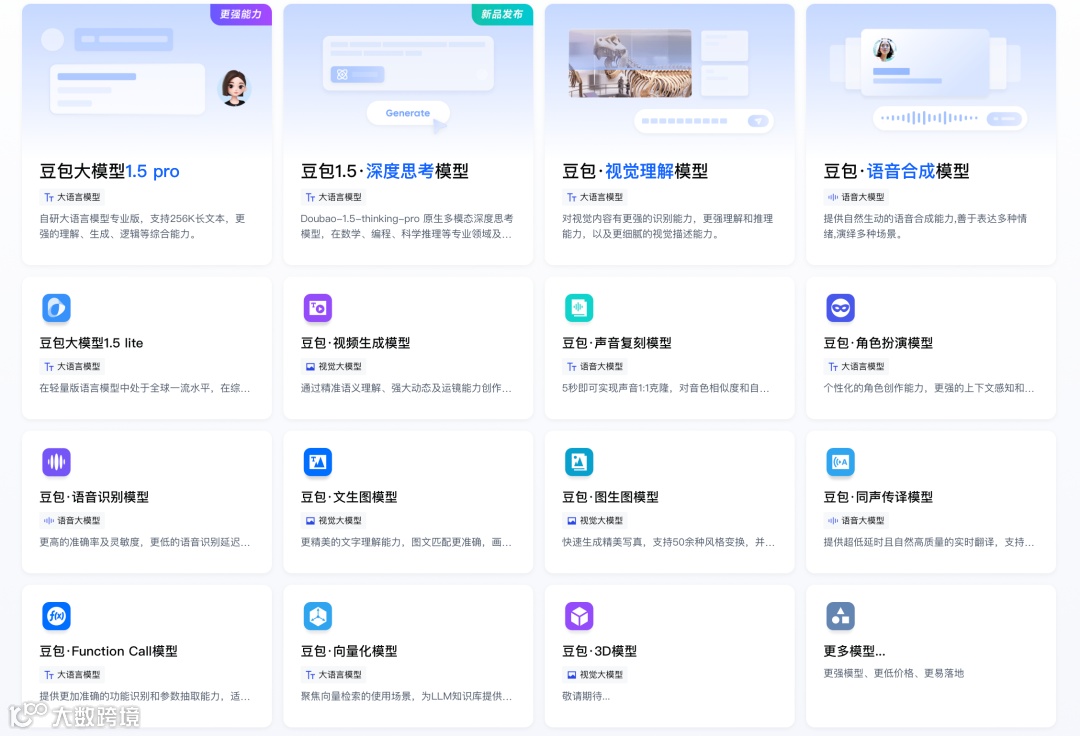Click the 豆包大模型1.5 lite card icon

point(56,308)
